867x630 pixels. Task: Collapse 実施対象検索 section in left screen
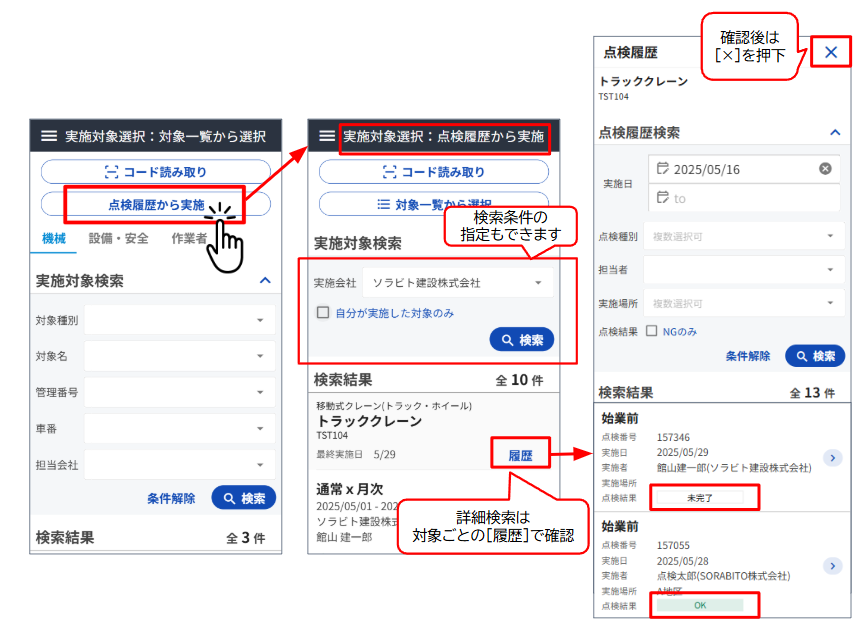point(265,281)
